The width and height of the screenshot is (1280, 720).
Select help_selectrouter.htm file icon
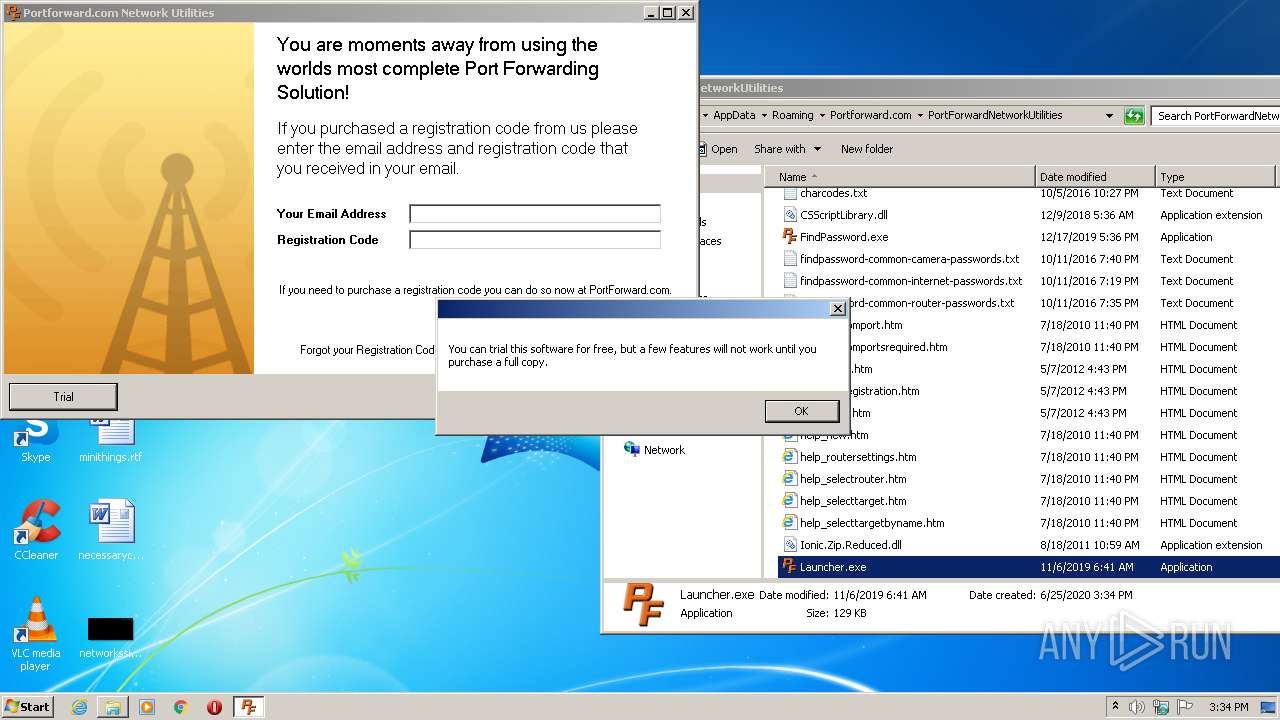click(x=789, y=479)
